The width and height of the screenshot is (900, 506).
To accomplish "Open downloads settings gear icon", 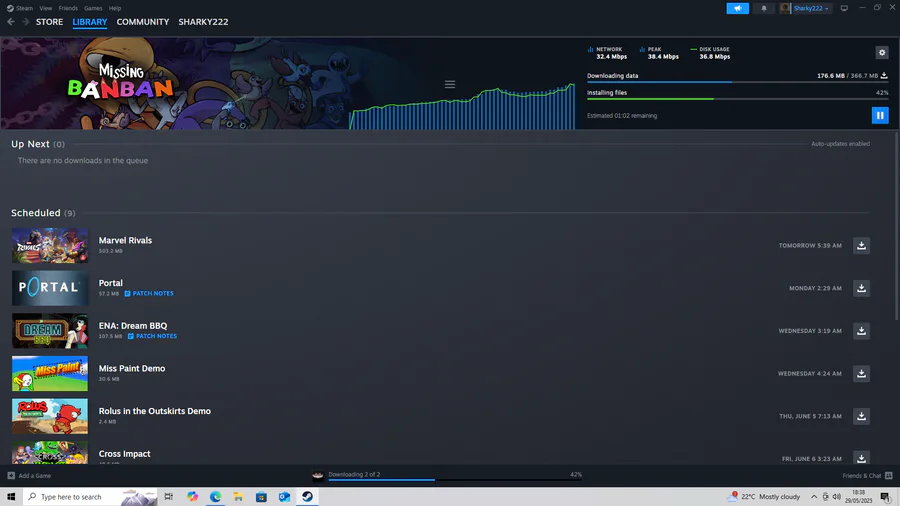I will pyautogui.click(x=882, y=53).
